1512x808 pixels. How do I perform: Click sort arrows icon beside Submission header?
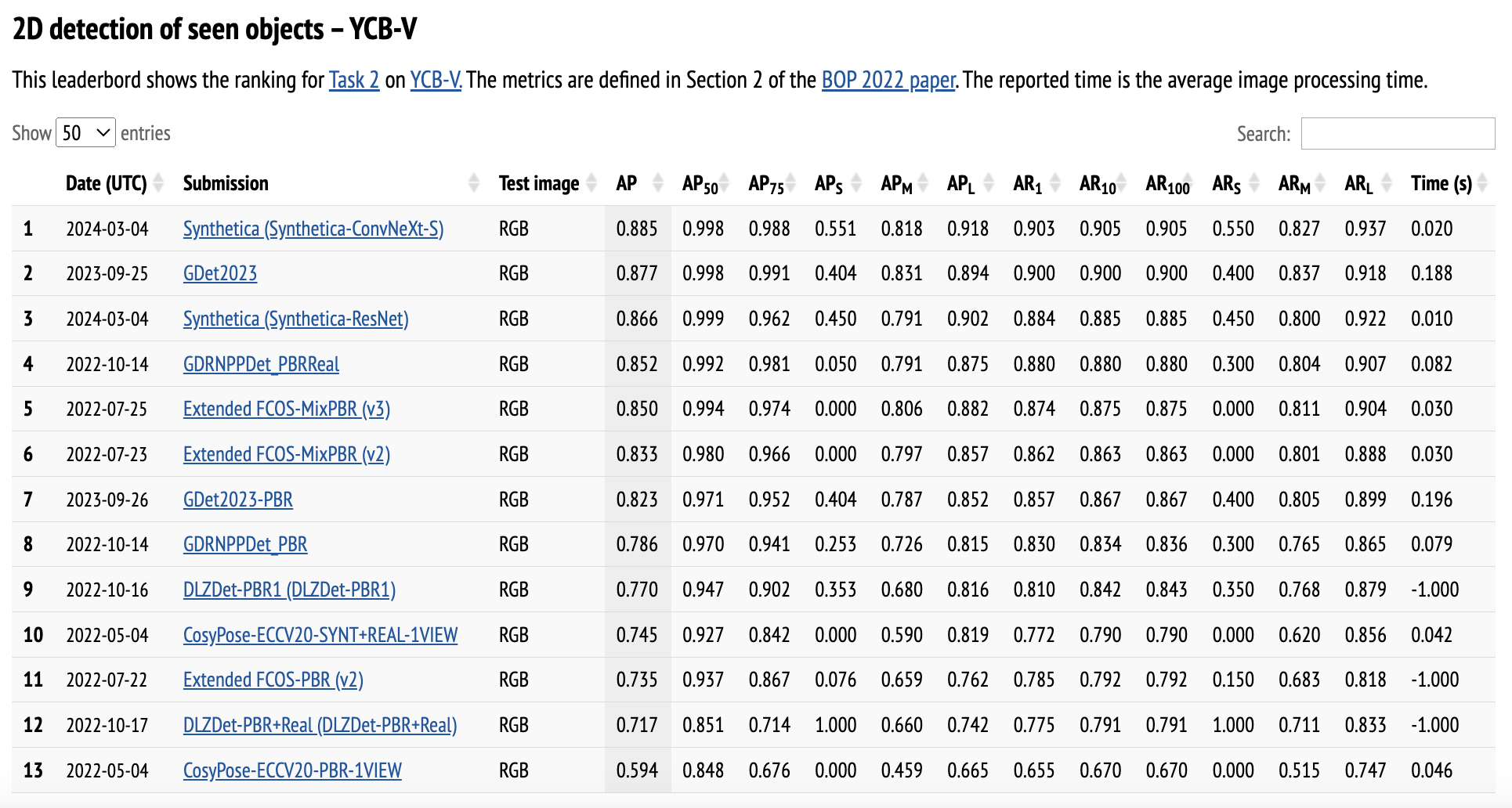coord(473,183)
